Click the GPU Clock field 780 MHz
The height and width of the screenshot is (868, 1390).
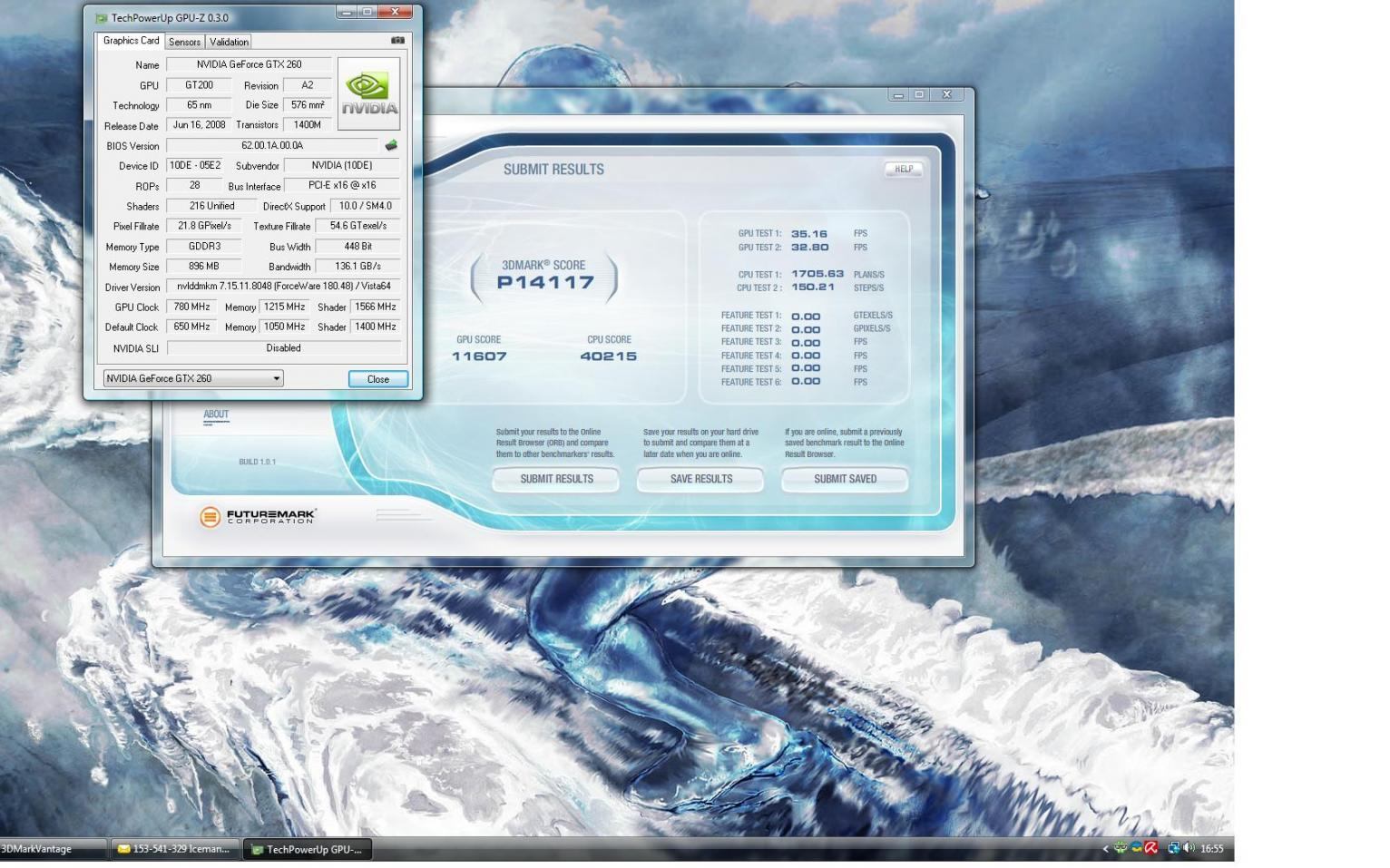pyautogui.click(x=191, y=307)
